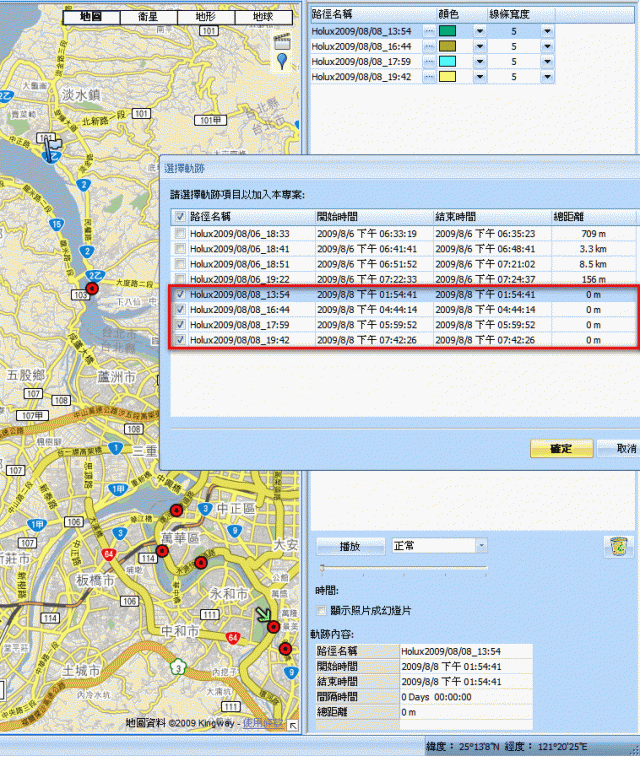Uncheck the Holux2009/08/08_13:54 track checkbox
This screenshot has width=640, height=757.
[x=179, y=295]
